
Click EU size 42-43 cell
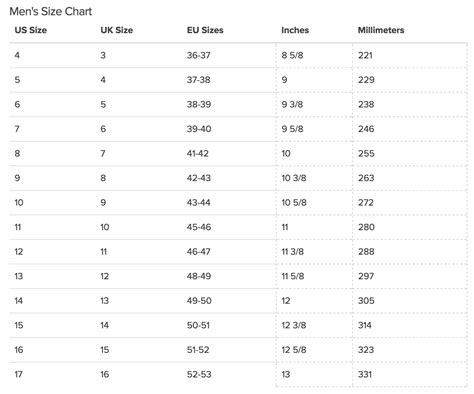(x=199, y=178)
